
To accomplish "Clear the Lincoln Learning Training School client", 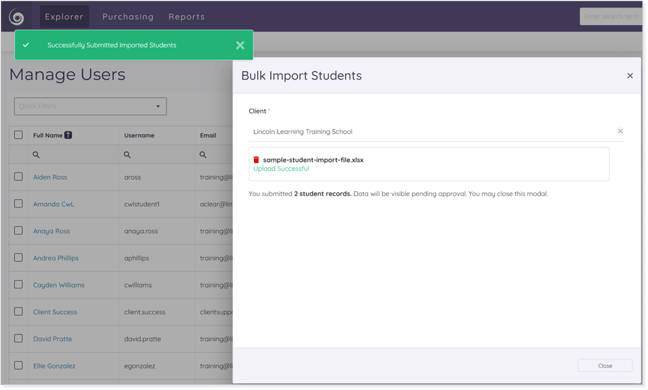I will pos(620,131).
